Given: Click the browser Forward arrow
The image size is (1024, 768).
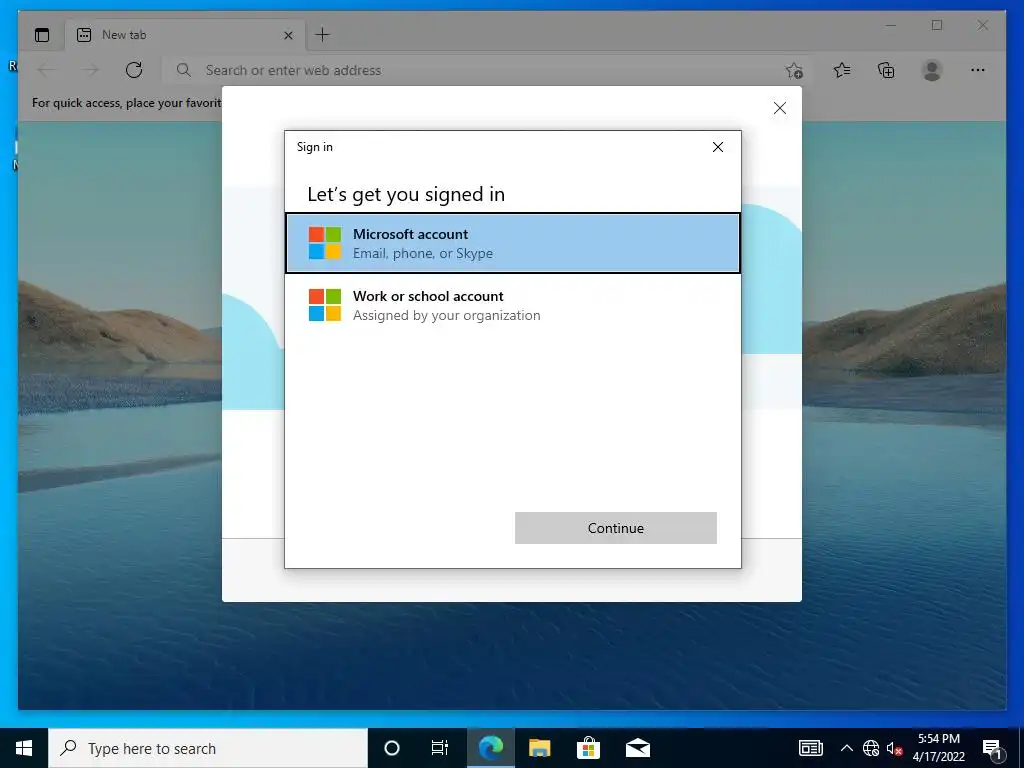Looking at the screenshot, I should coord(90,70).
